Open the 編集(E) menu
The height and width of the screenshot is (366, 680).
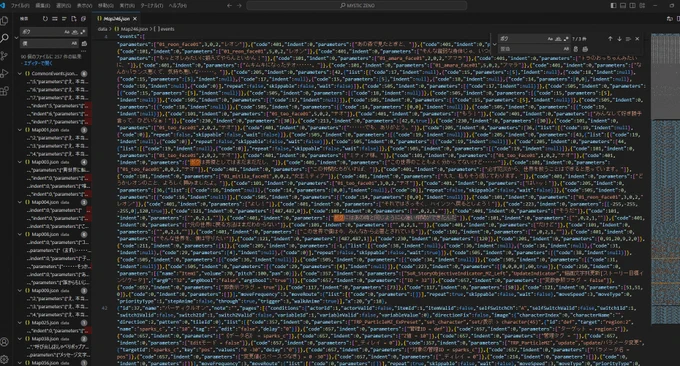click(42, 6)
